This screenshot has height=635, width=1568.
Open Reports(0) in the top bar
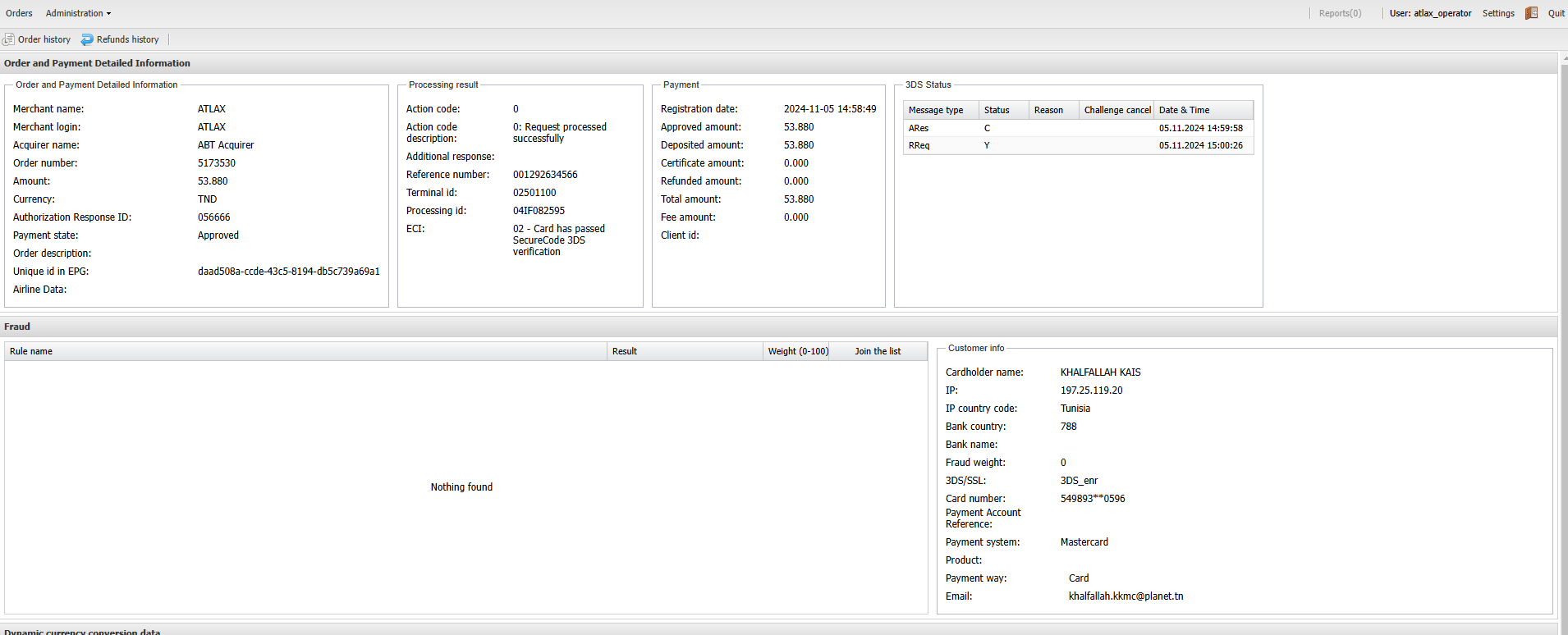1340,13
